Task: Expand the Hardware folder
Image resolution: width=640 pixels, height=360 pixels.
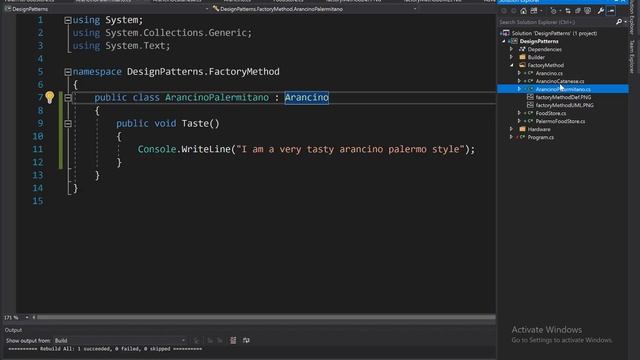Action: click(x=511, y=129)
